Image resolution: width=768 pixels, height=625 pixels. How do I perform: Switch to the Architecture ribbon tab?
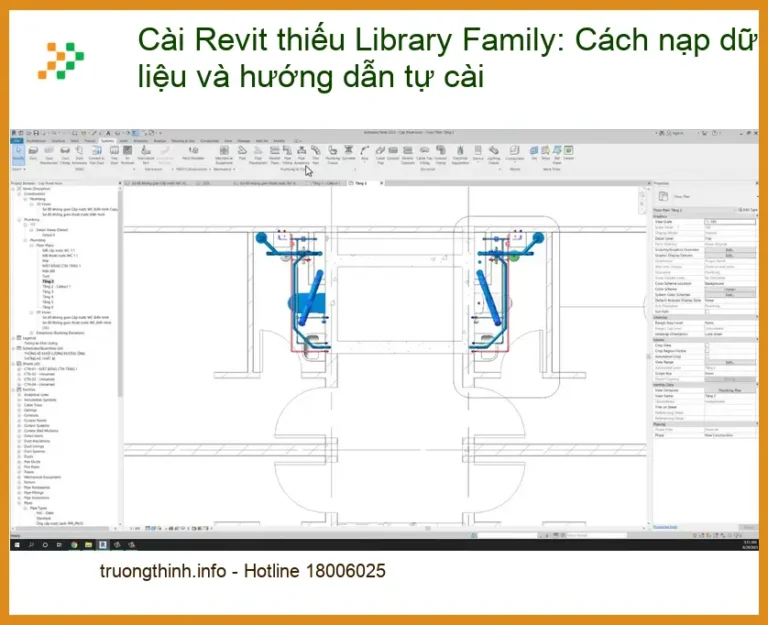(36, 141)
